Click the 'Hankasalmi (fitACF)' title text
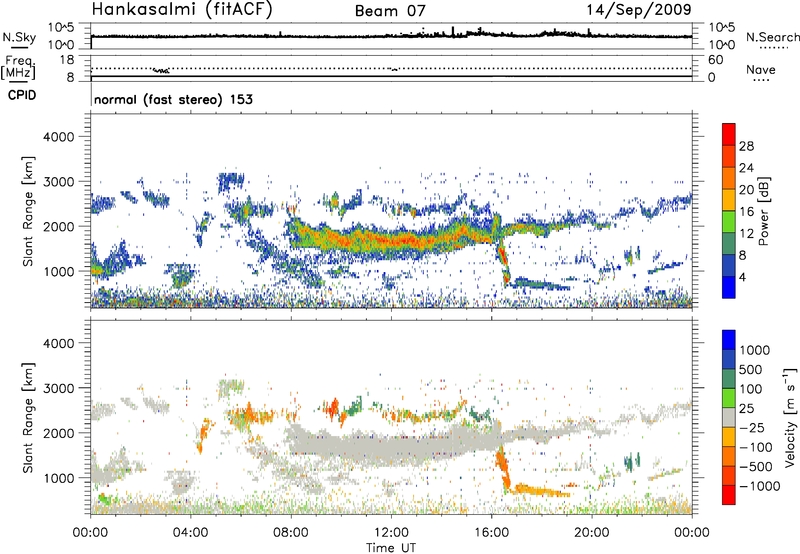 pyautogui.click(x=182, y=10)
